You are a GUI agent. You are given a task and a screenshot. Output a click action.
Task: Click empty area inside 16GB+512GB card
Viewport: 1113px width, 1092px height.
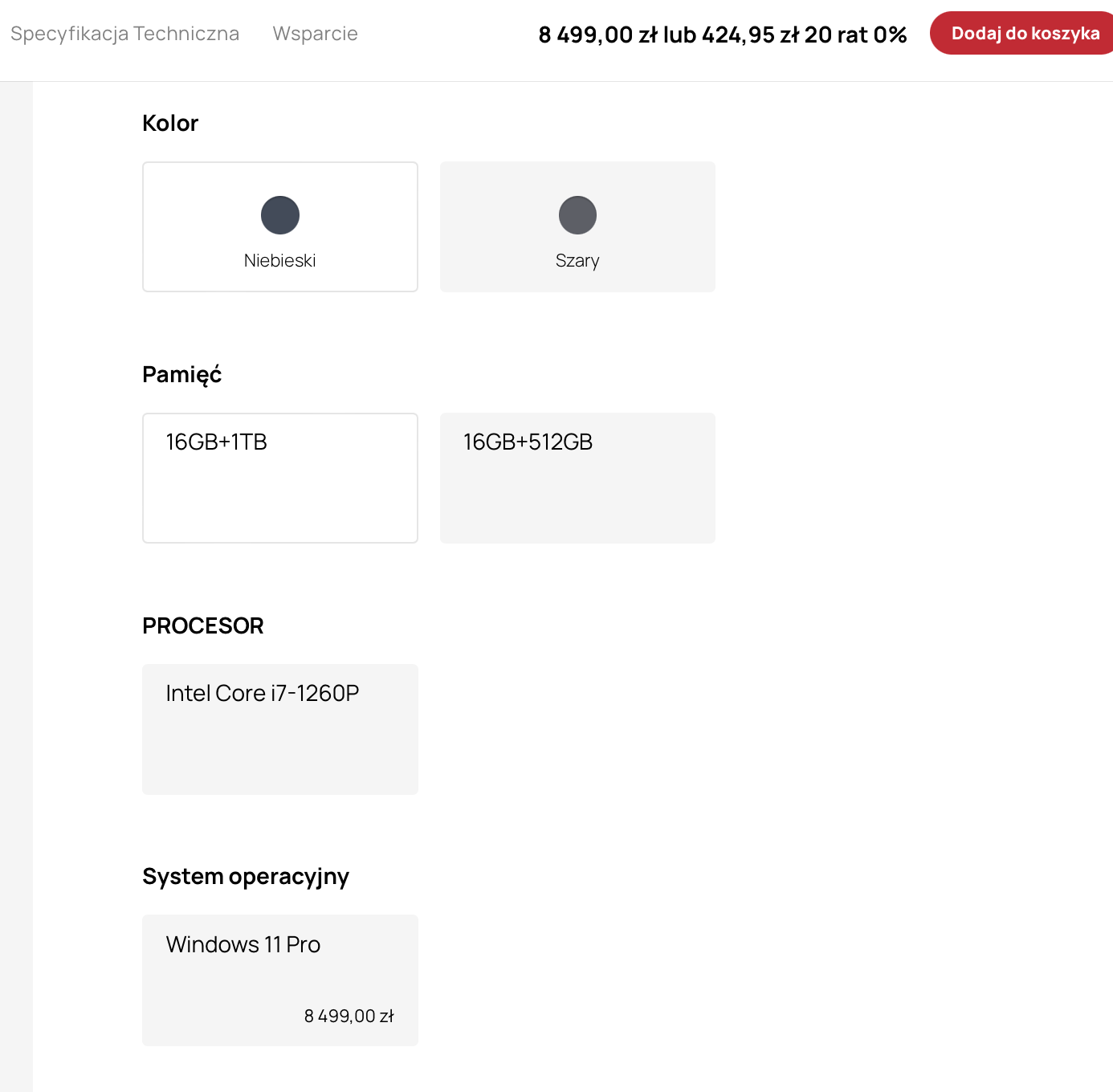[x=577, y=502]
